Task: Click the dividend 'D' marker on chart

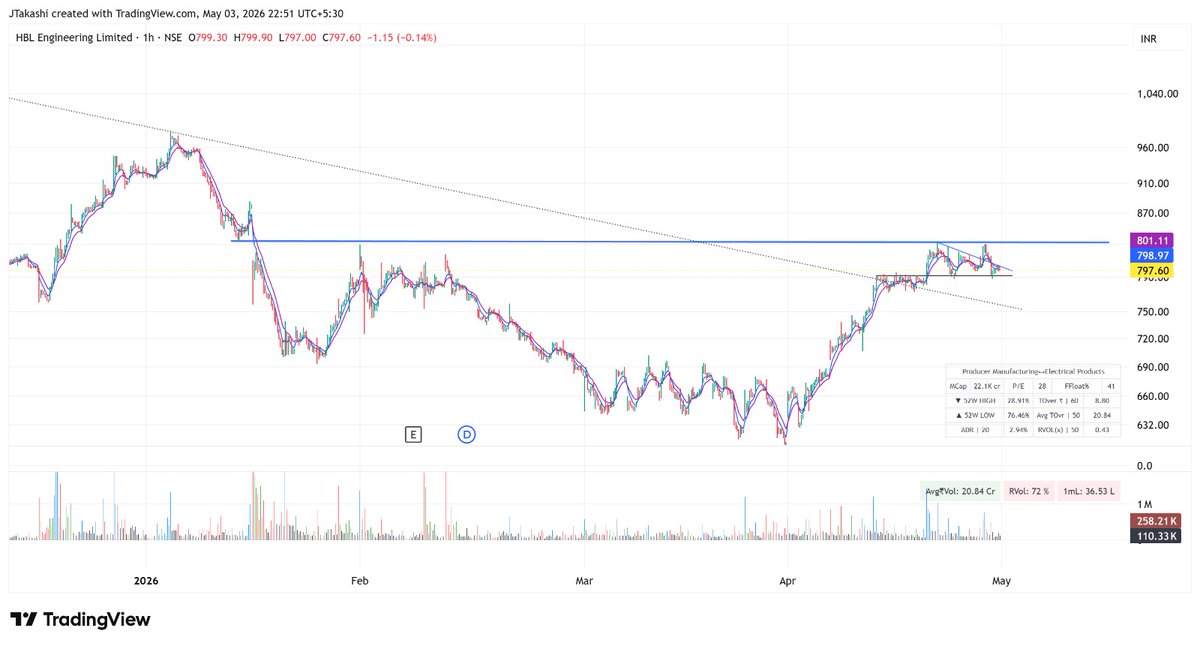Action: click(467, 434)
